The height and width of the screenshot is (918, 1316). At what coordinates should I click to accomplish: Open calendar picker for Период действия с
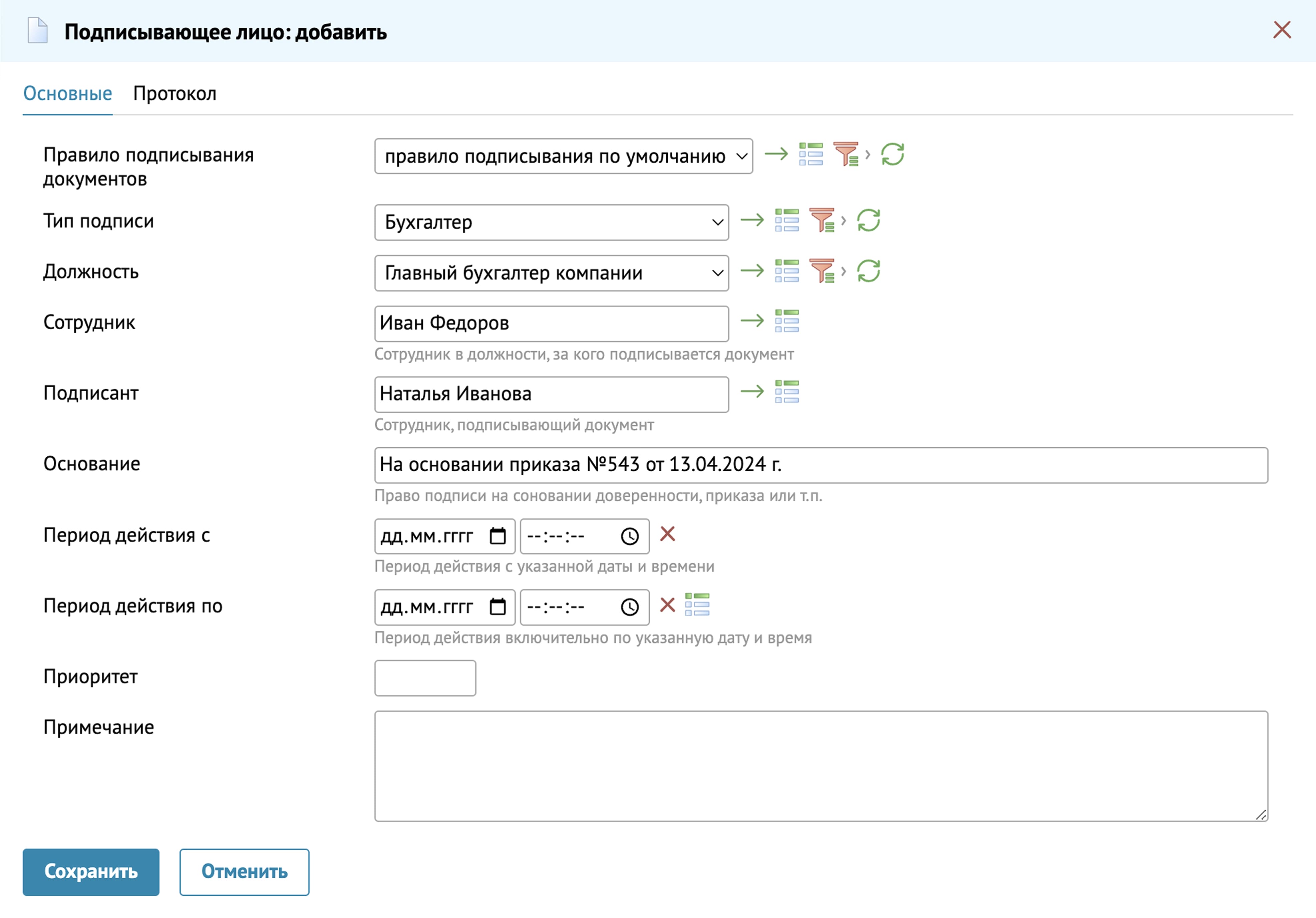tap(498, 536)
